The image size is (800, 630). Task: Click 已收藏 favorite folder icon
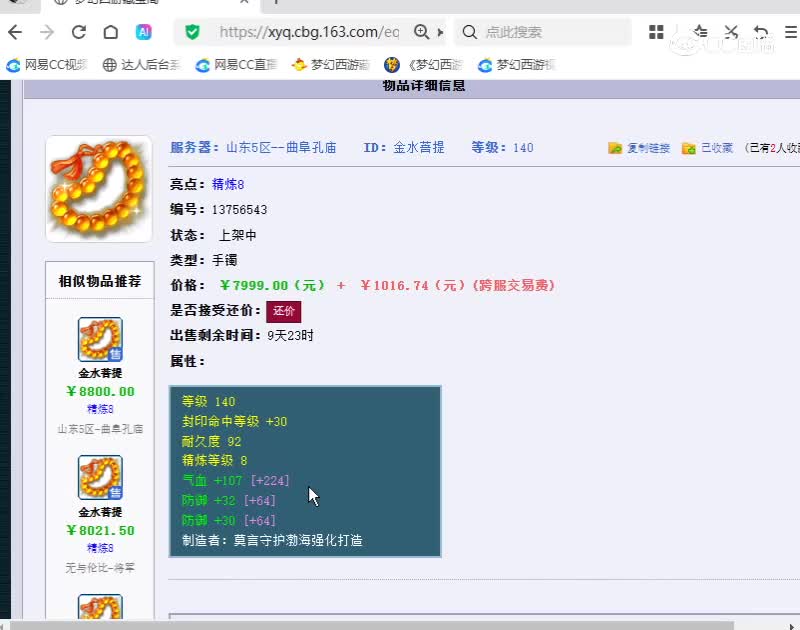pyautogui.click(x=689, y=148)
